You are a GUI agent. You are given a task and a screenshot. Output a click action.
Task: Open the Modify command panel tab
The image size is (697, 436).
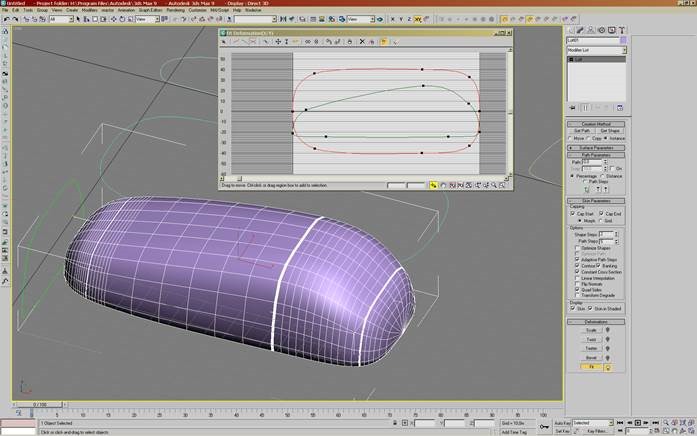(x=581, y=31)
